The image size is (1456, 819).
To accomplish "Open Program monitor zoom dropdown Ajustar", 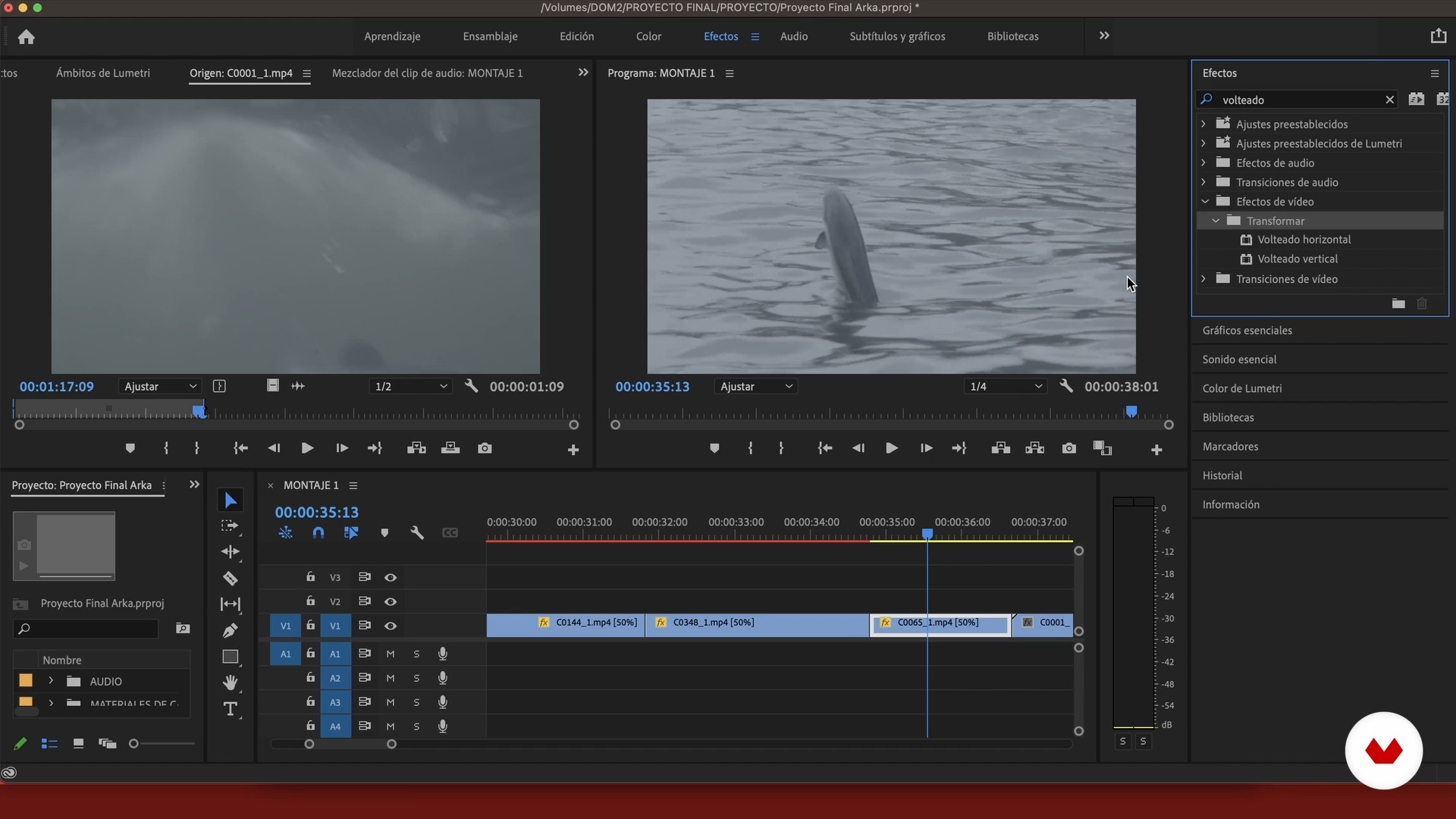I will tap(755, 386).
